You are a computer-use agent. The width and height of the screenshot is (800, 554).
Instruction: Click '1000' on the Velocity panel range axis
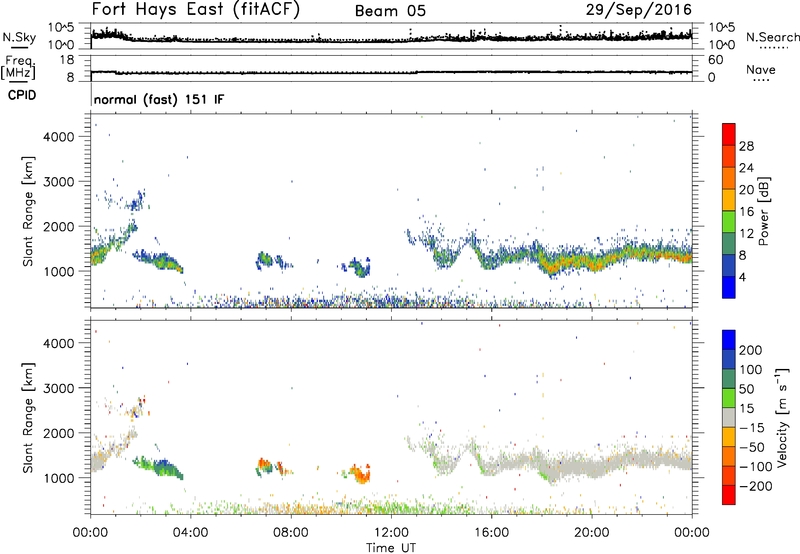[x=58, y=478]
